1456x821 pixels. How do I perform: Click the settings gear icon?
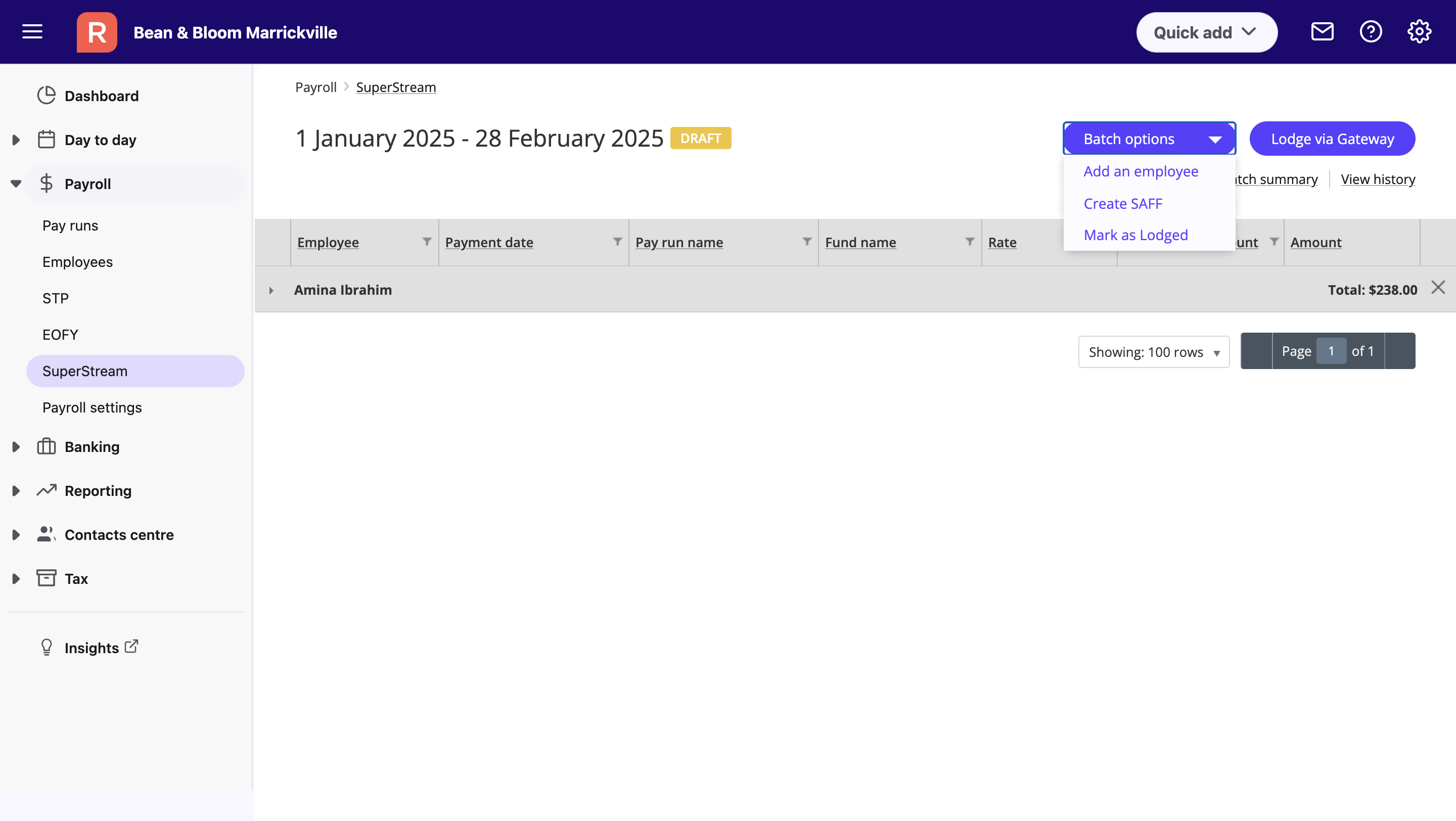click(1421, 32)
